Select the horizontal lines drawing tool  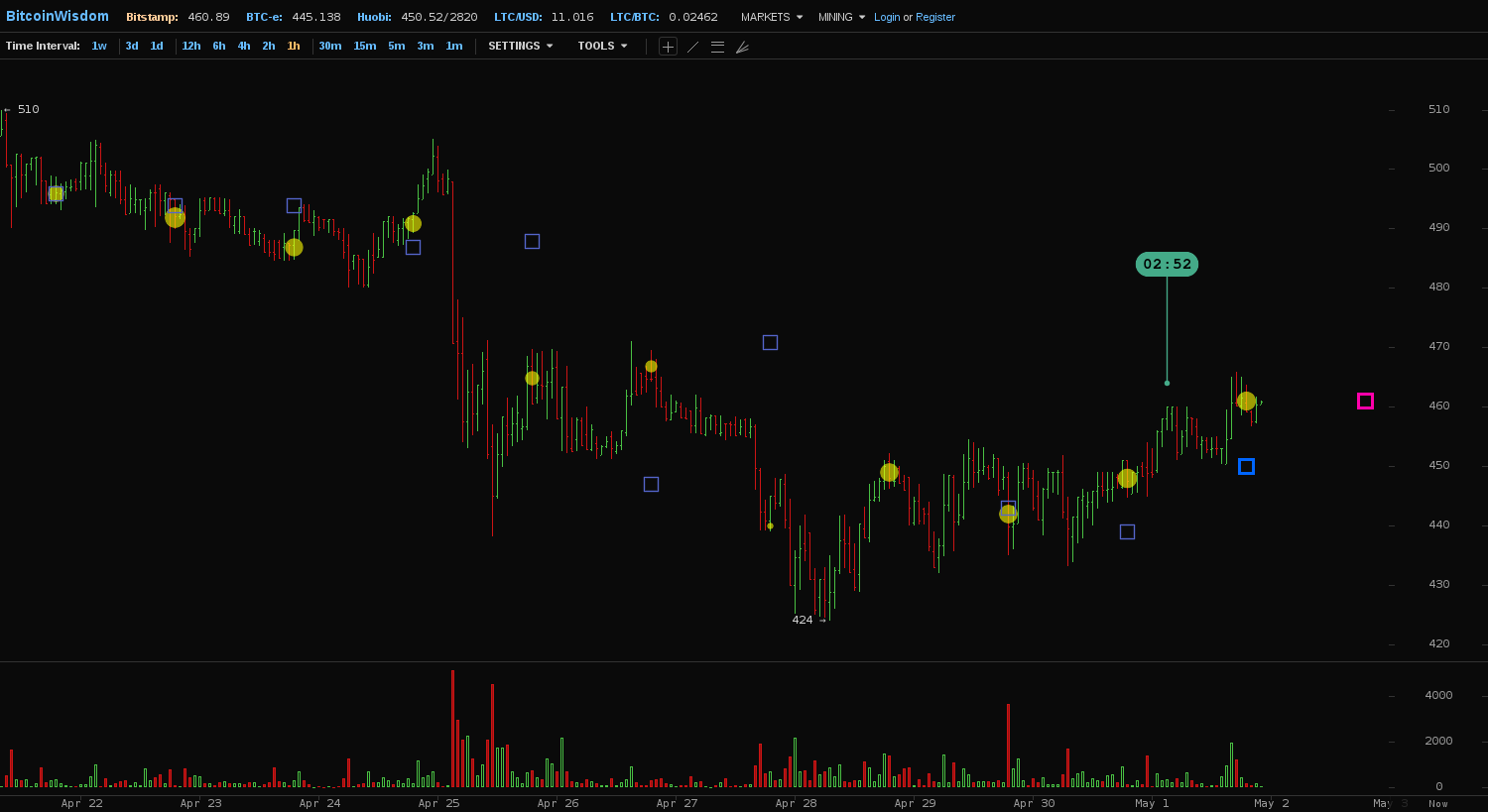[x=717, y=47]
